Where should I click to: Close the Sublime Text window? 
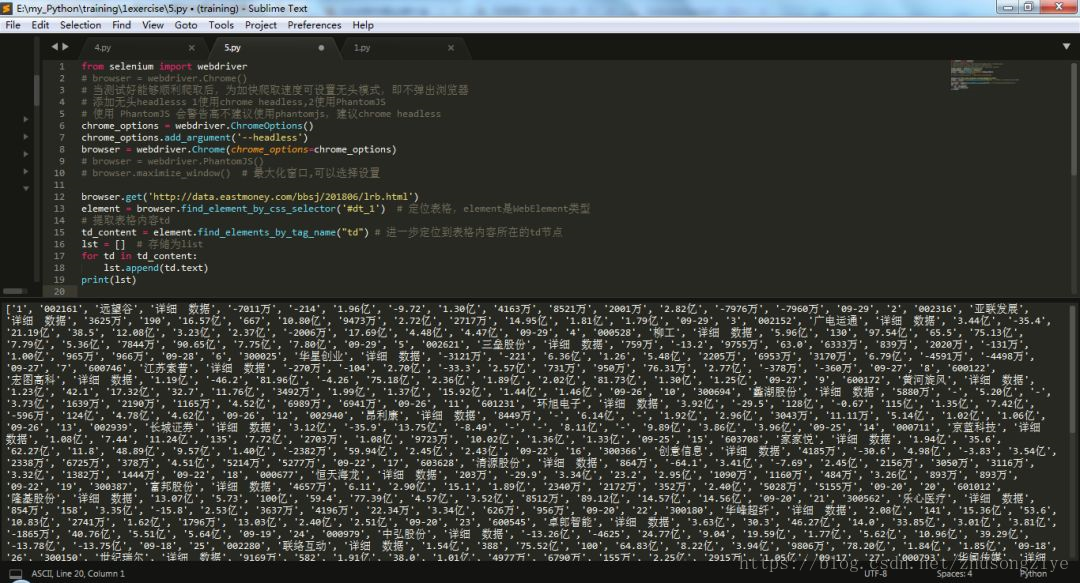click(x=1059, y=7)
